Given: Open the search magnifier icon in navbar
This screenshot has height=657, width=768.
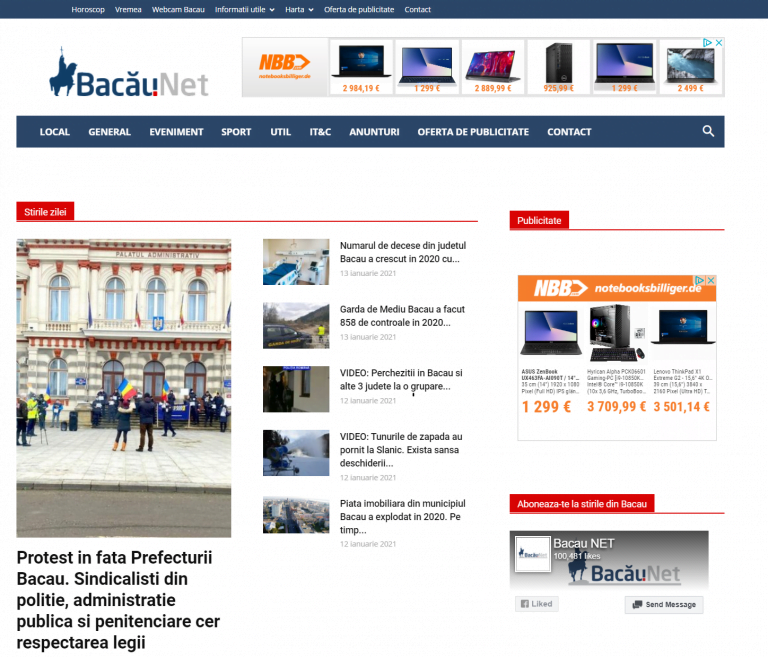Looking at the screenshot, I should tap(708, 131).
